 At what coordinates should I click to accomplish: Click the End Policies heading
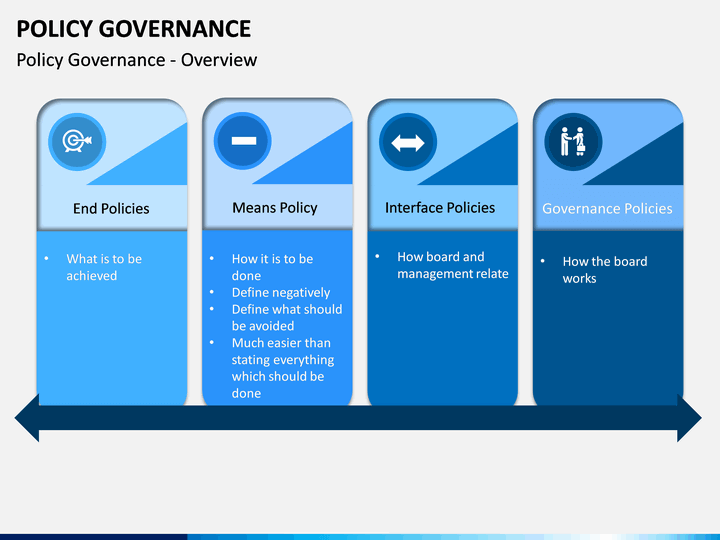[x=111, y=208]
